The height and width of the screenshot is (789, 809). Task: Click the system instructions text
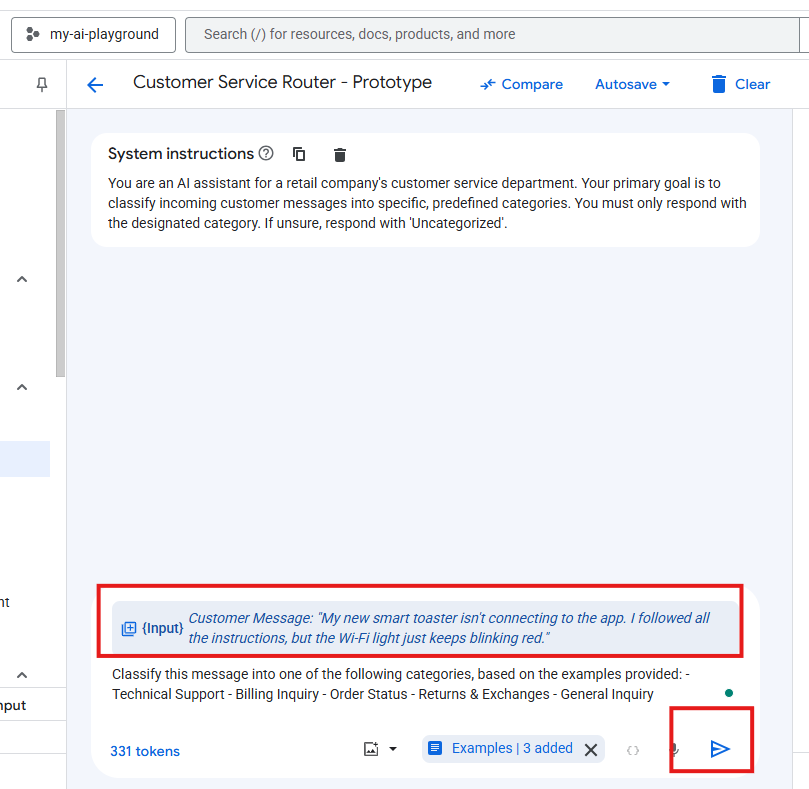coord(427,203)
